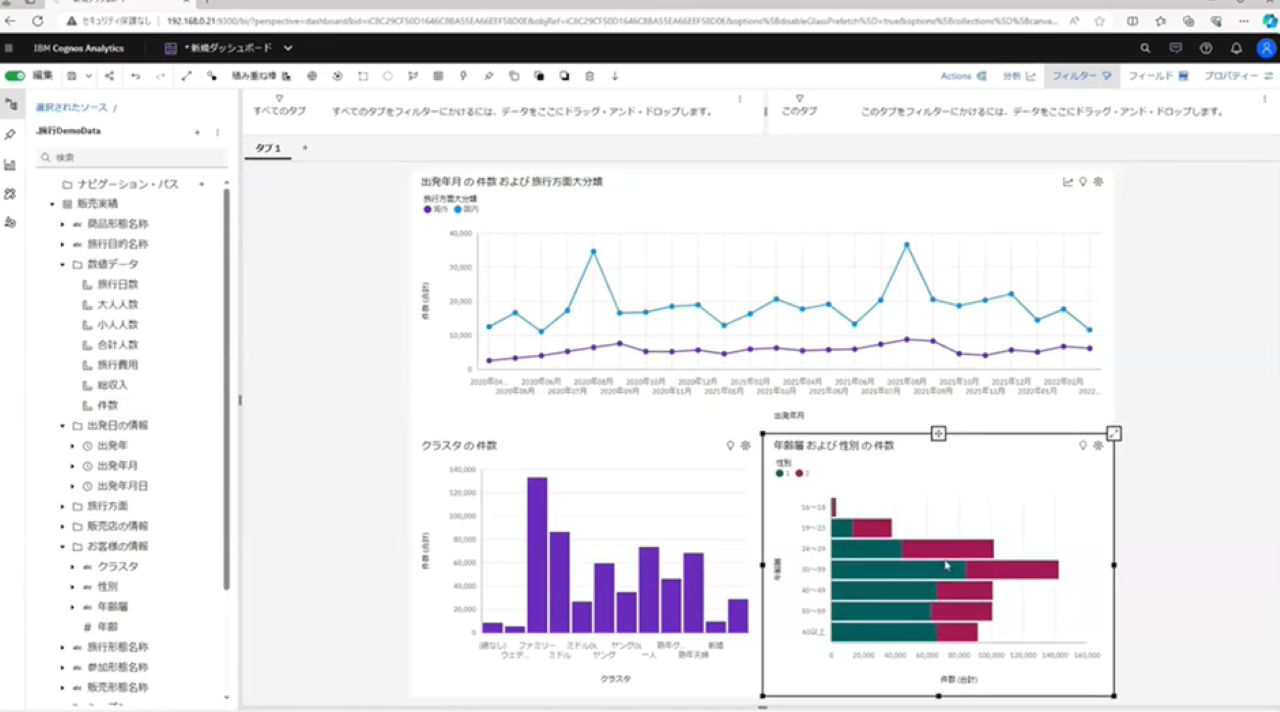Screen dimensions: 1280x712
Task: Select 件数 measure in the data tree
Action: point(108,405)
